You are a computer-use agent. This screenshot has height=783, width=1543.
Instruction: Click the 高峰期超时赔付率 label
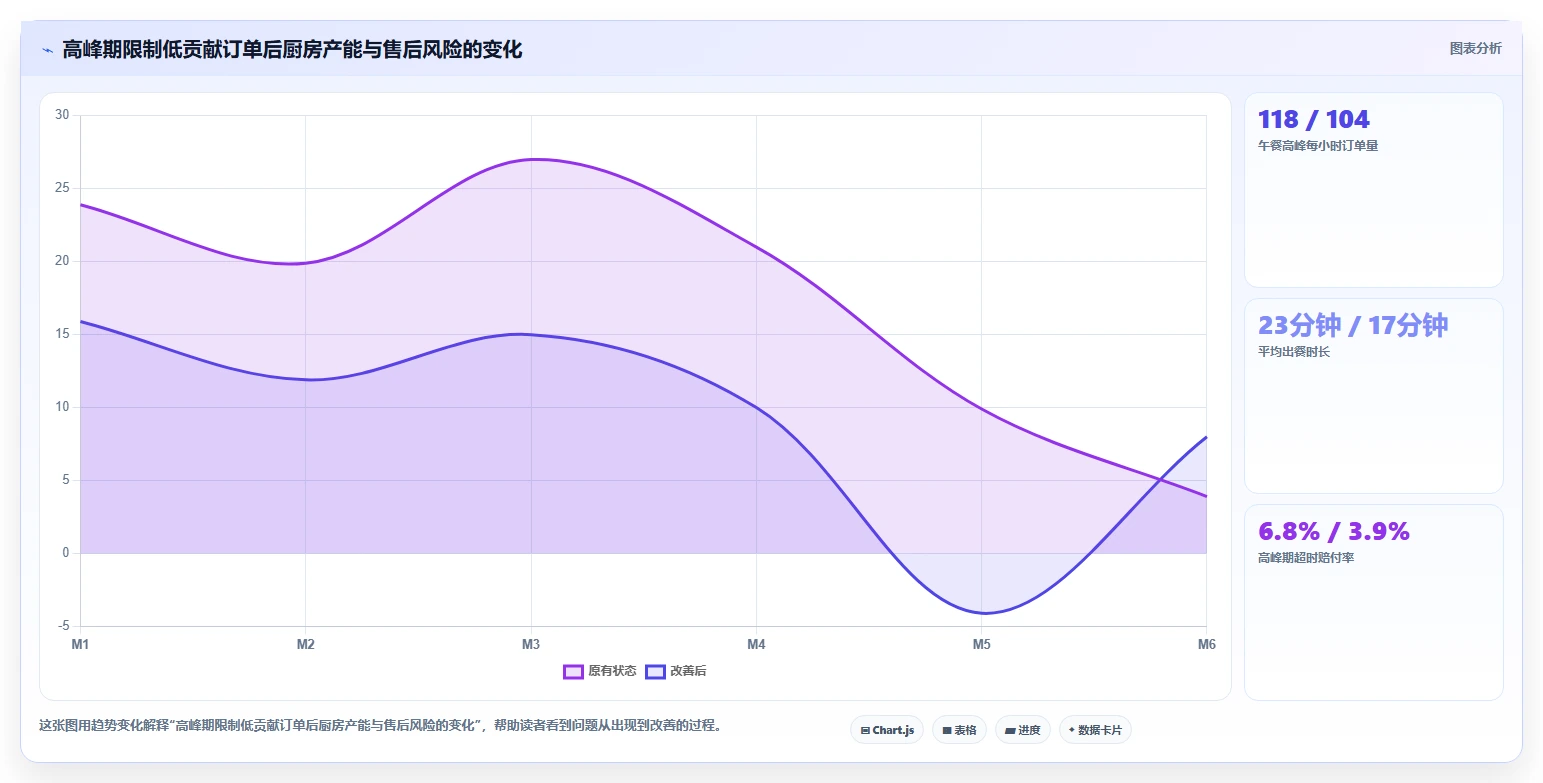(x=1306, y=558)
